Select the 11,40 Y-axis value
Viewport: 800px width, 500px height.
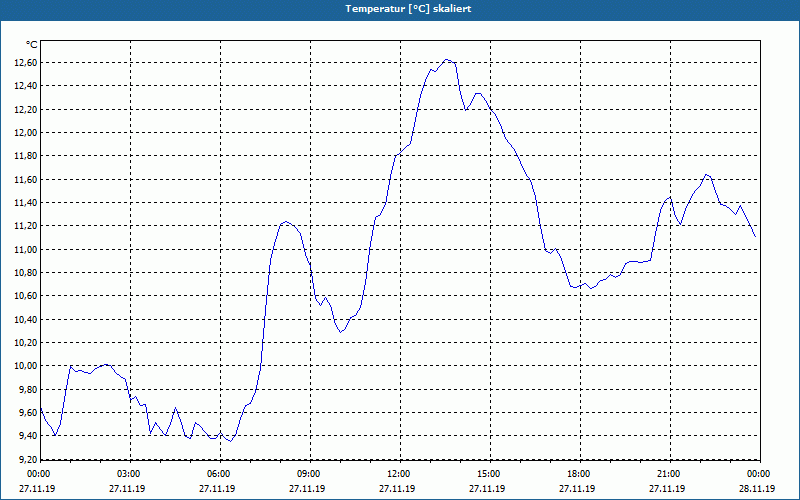[x=26, y=203]
